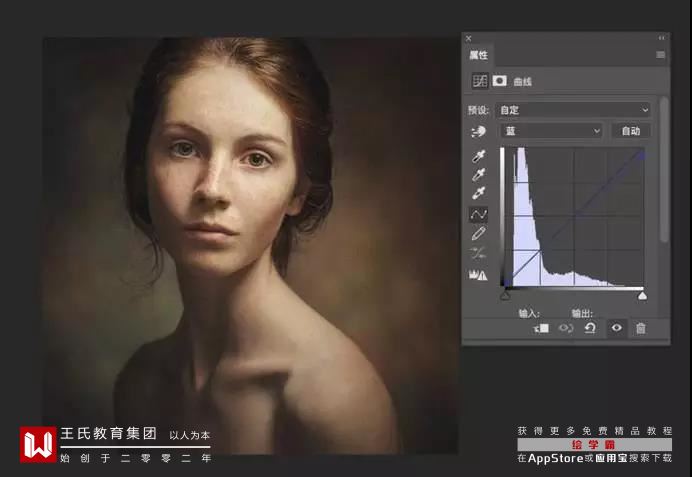Click the portrait image on the canvas
Image resolution: width=692 pixels, height=477 pixels.
click(250, 245)
